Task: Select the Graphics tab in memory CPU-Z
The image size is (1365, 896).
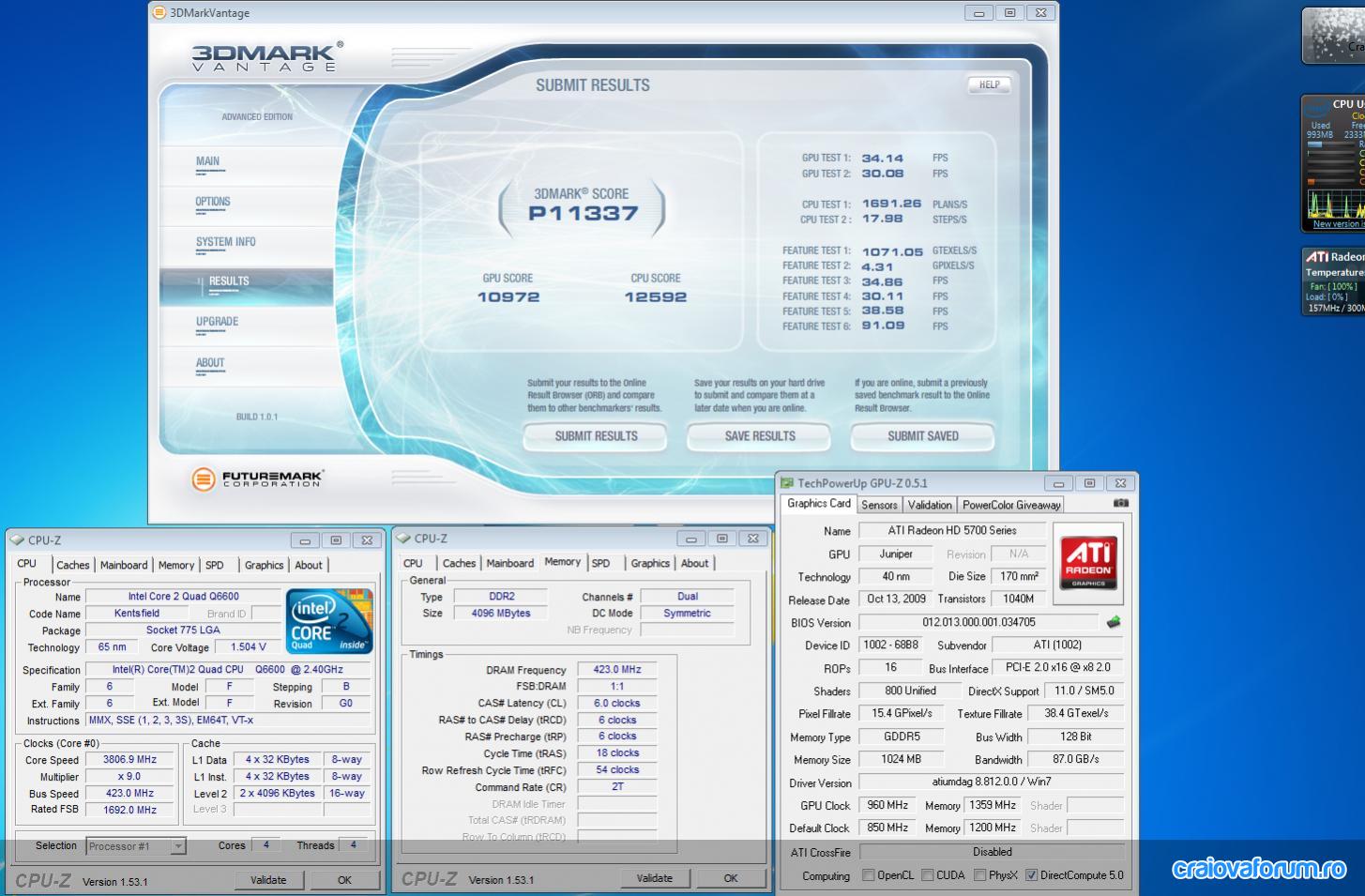Action: 650,563
